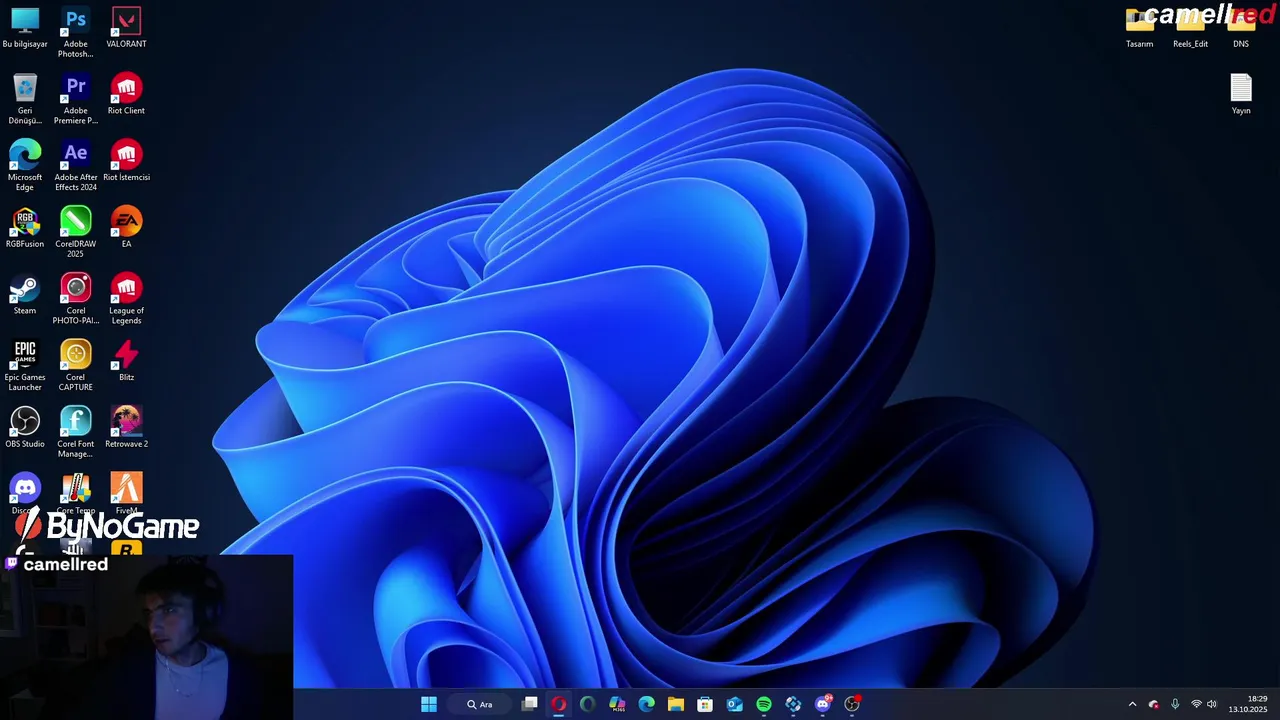Open Microsoft Store from the taskbar

click(x=705, y=704)
